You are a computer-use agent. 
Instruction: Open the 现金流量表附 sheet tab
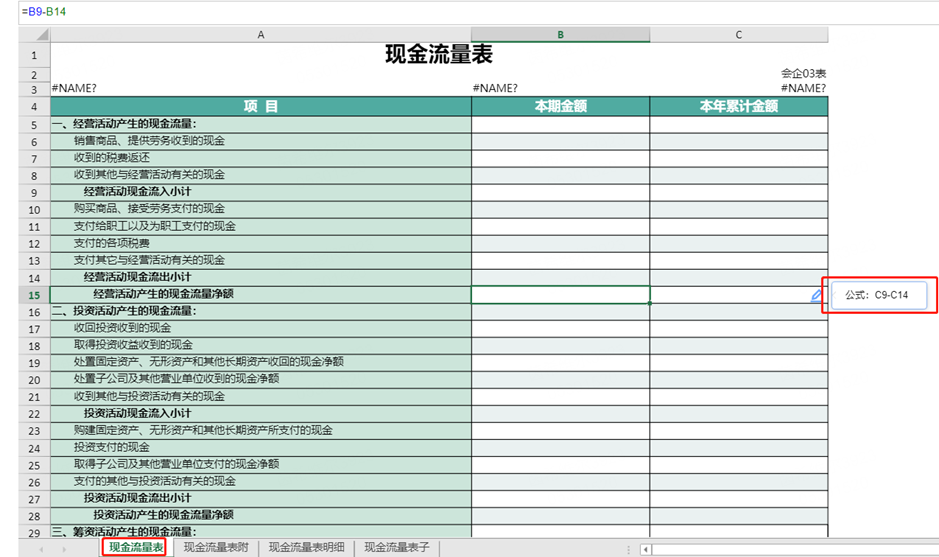(216, 547)
